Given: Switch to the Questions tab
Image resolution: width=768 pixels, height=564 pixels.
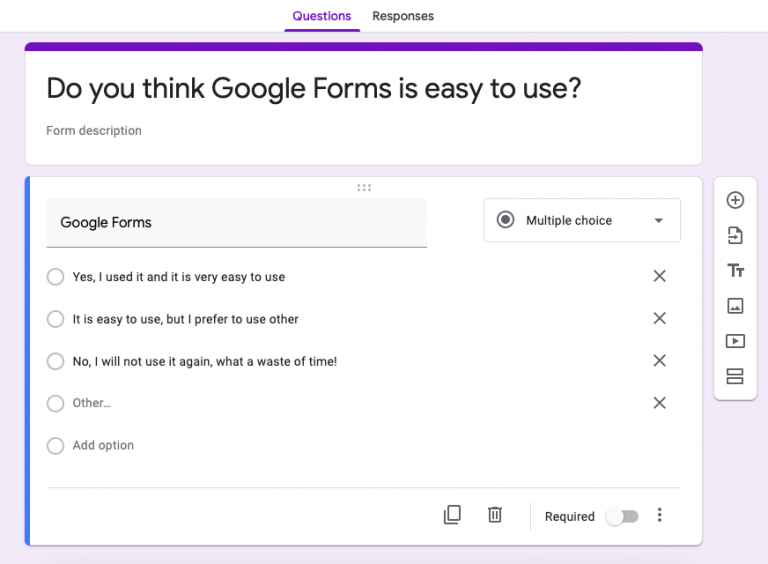Looking at the screenshot, I should [322, 16].
